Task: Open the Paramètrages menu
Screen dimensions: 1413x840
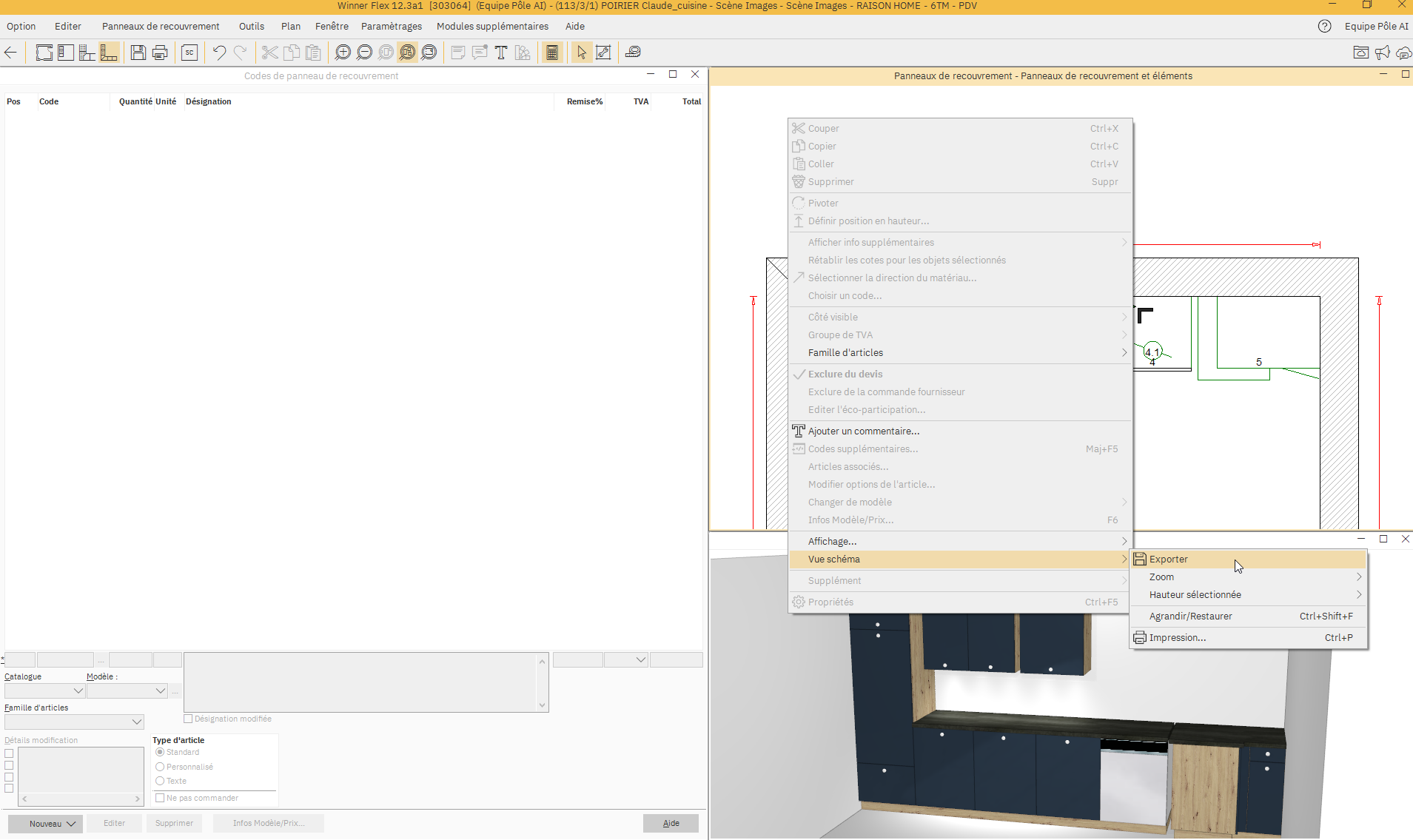Action: pyautogui.click(x=391, y=26)
